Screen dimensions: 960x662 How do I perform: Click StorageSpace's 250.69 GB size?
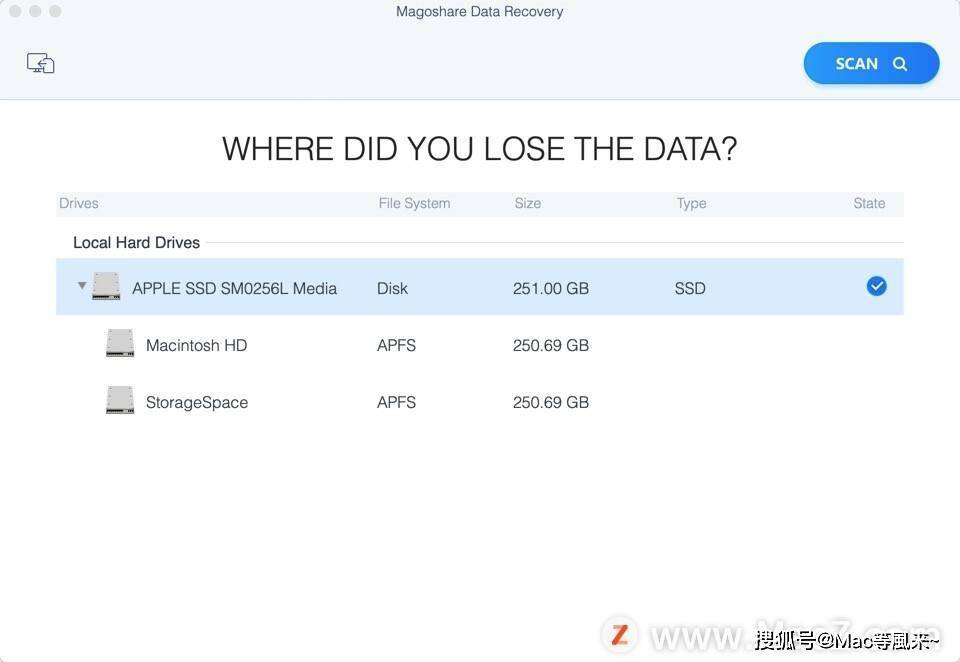click(x=551, y=402)
